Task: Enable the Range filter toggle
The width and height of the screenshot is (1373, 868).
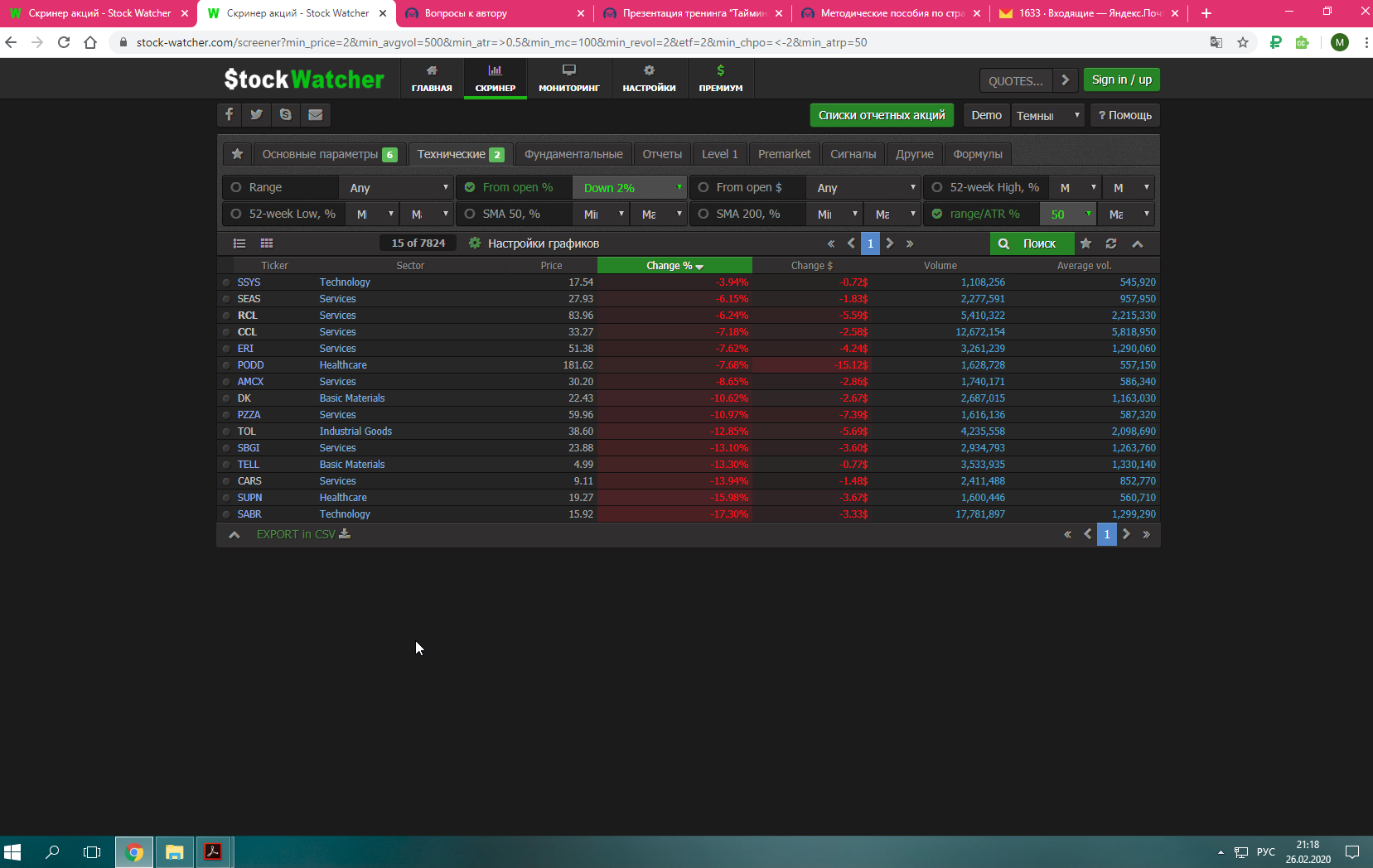Action: tap(236, 188)
